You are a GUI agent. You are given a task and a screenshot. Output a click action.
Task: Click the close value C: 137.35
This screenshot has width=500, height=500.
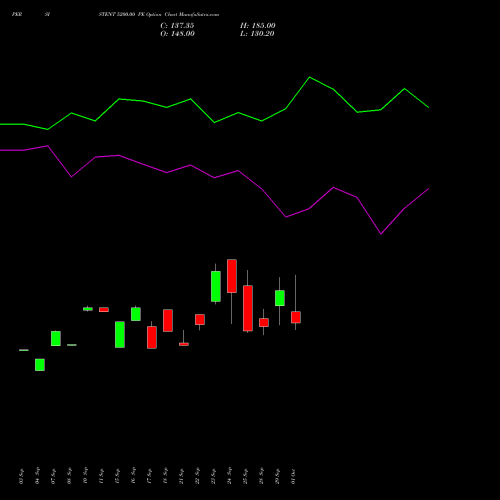click(x=177, y=26)
